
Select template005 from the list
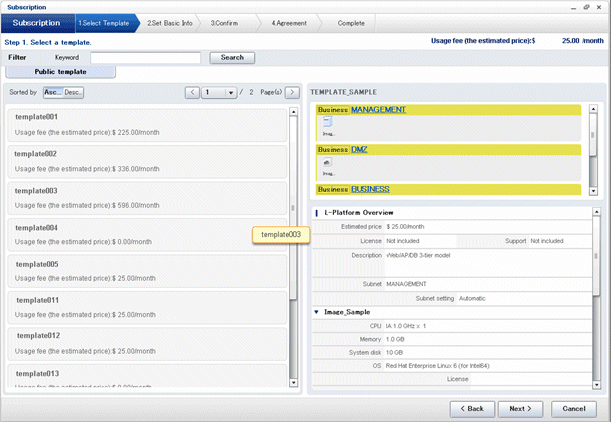147,270
